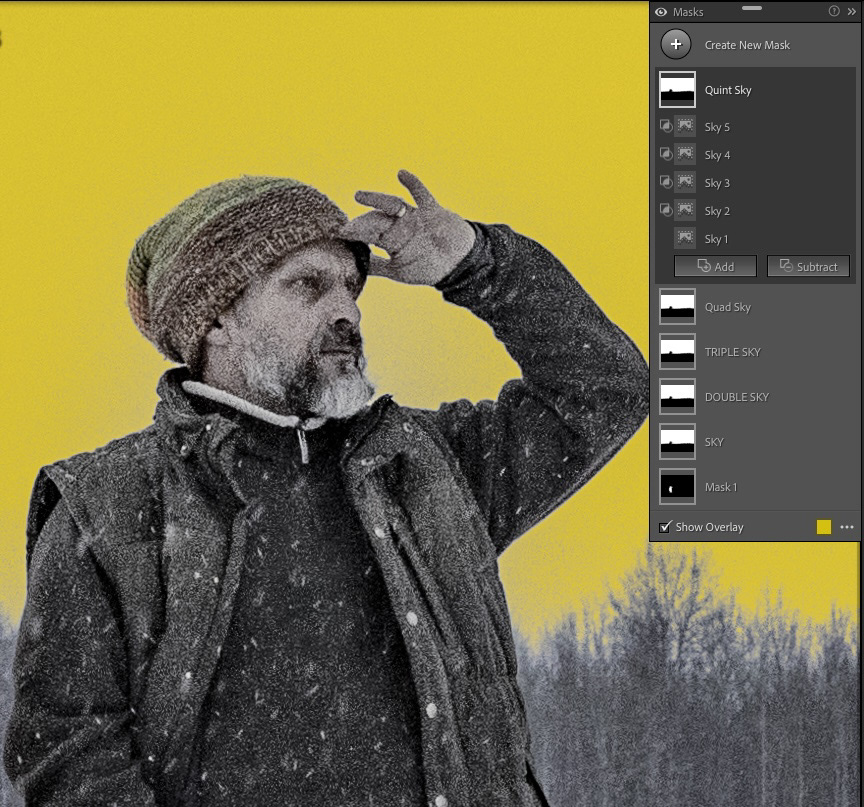This screenshot has width=864, height=807.
Task: Select the TRIPLE SKY mask name
Action: pyautogui.click(x=732, y=352)
